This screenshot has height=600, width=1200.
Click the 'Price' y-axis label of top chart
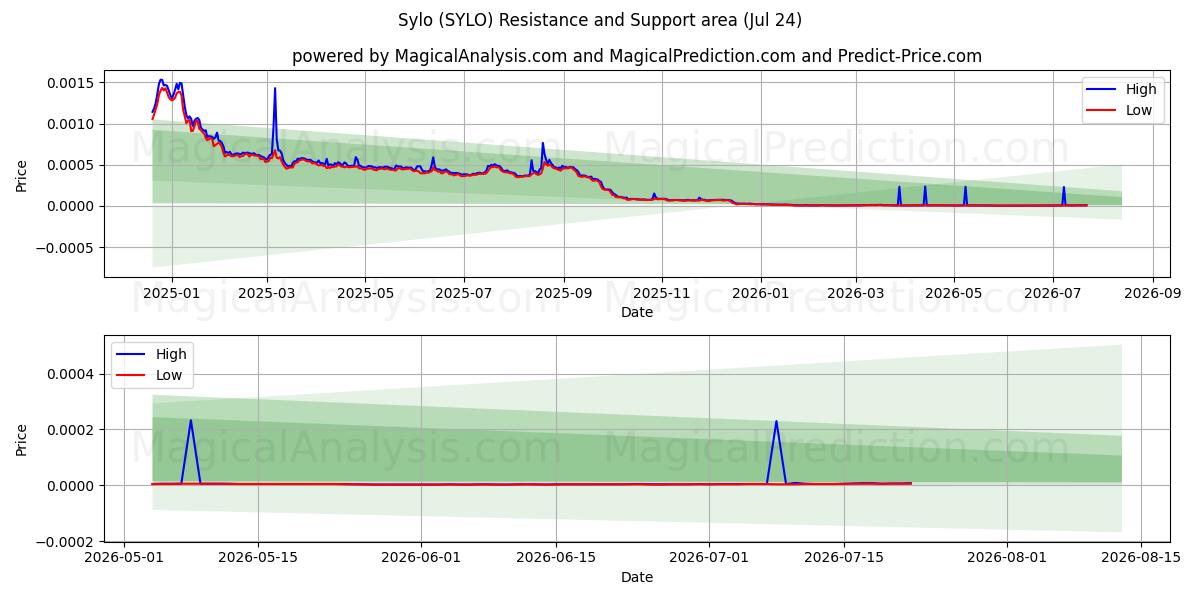[22, 174]
